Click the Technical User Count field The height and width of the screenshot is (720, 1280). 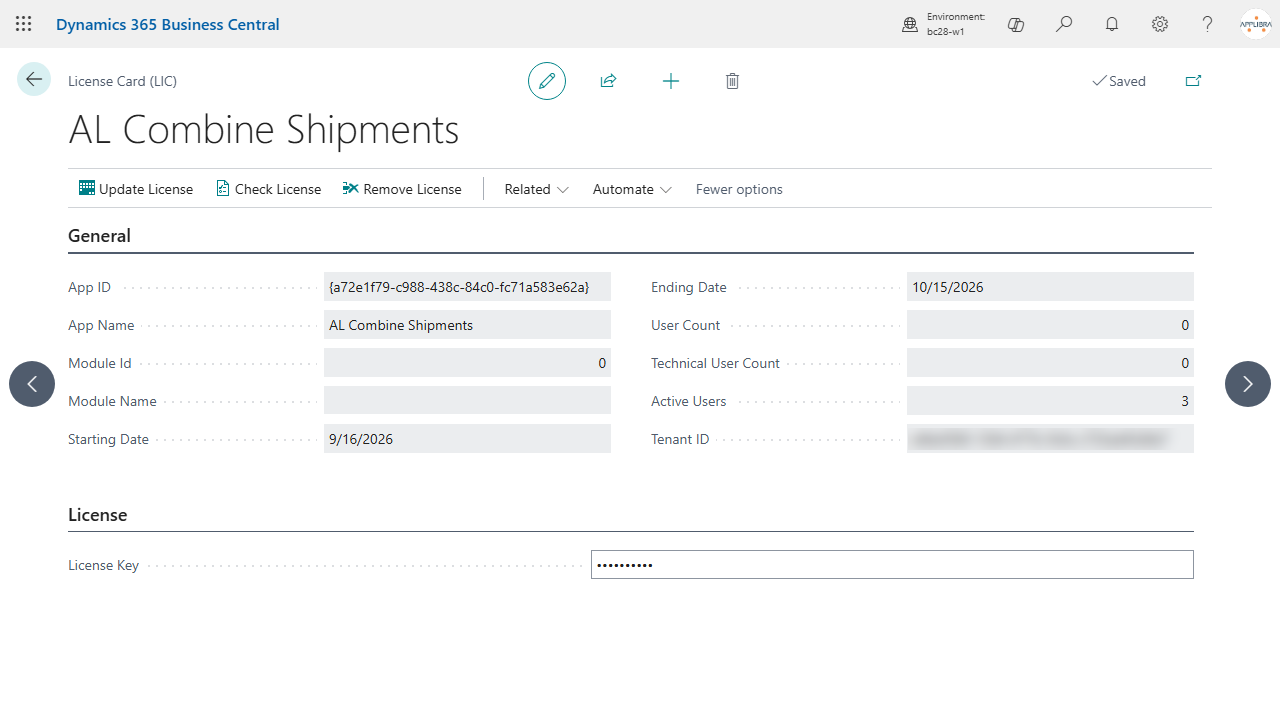1050,363
